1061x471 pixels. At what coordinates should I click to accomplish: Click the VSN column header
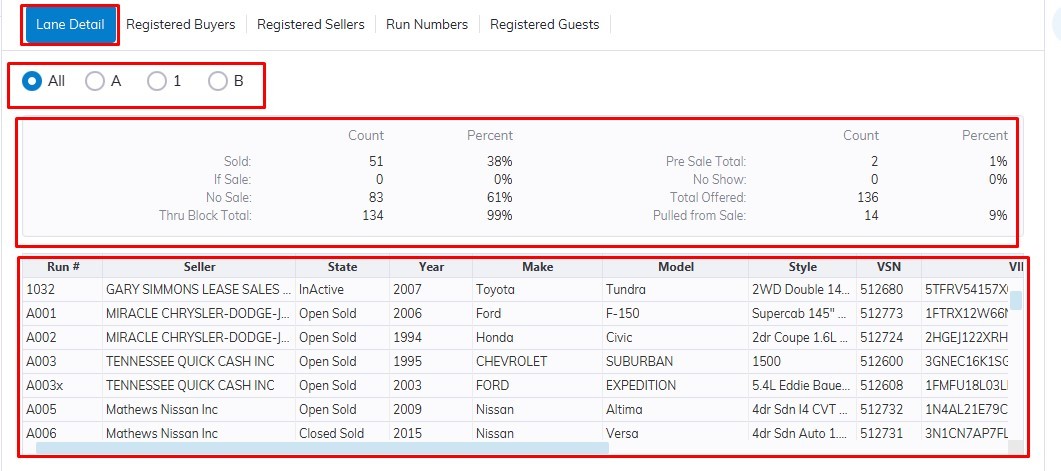[x=888, y=267]
